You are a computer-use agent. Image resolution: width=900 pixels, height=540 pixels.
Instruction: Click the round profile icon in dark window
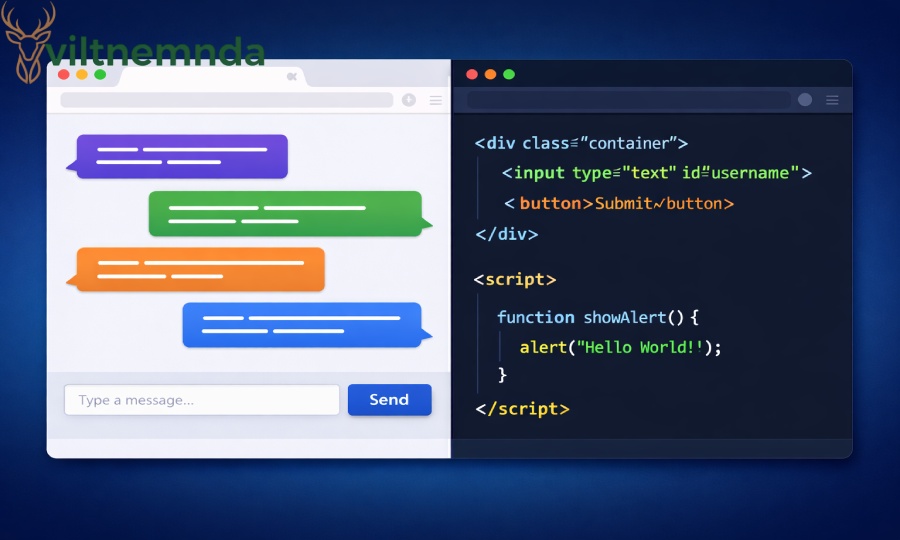pos(805,100)
